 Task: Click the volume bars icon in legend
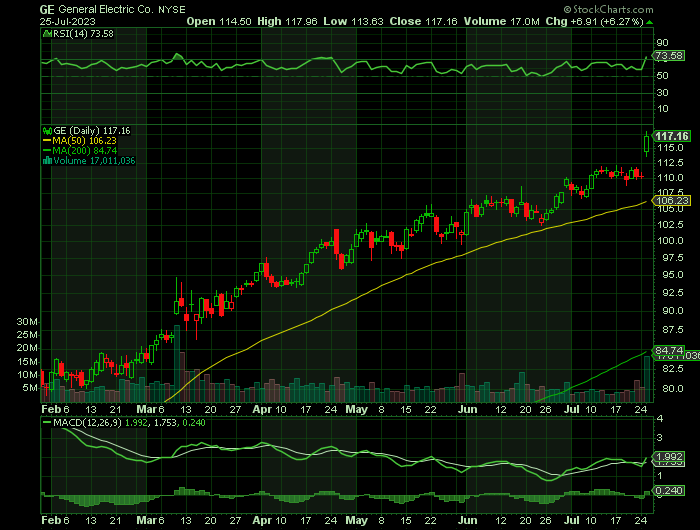tap(47, 161)
